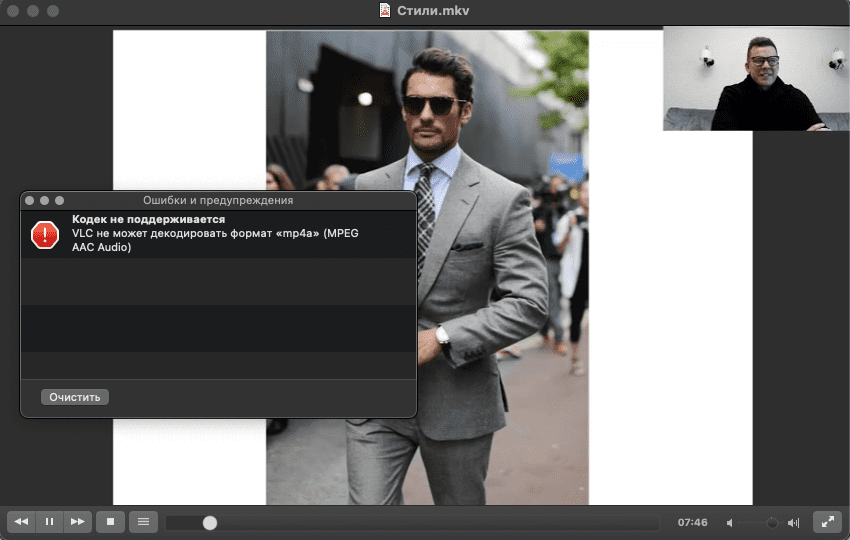Mute audio using the small speaker icon
The width and height of the screenshot is (850, 540).
730,522
